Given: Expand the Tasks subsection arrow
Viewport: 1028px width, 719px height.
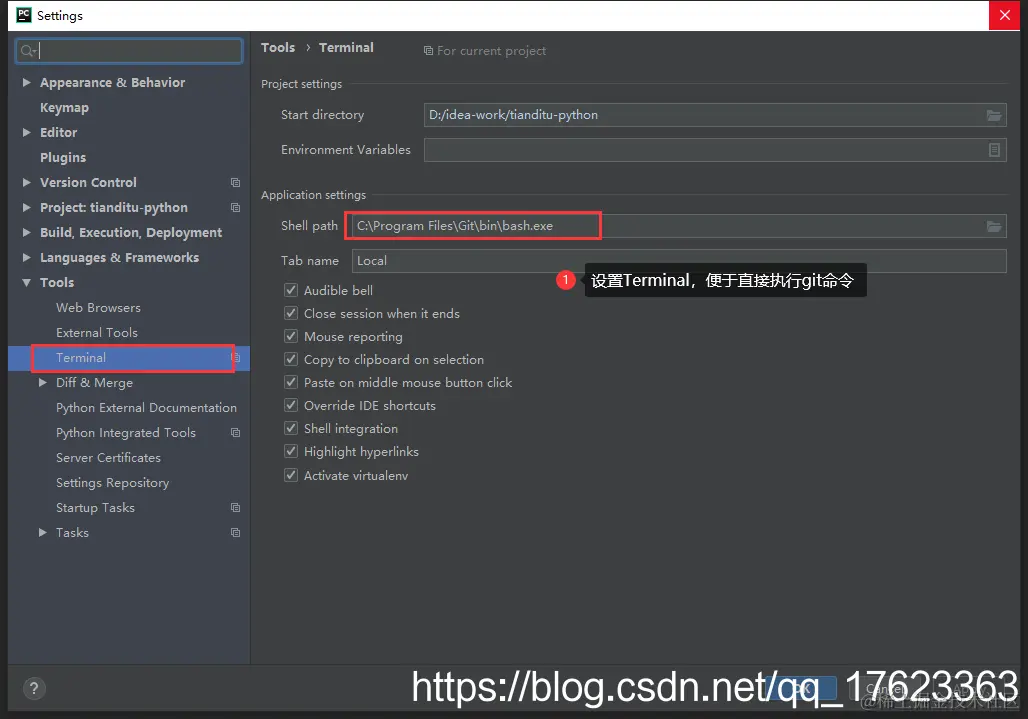Looking at the screenshot, I should point(43,533).
